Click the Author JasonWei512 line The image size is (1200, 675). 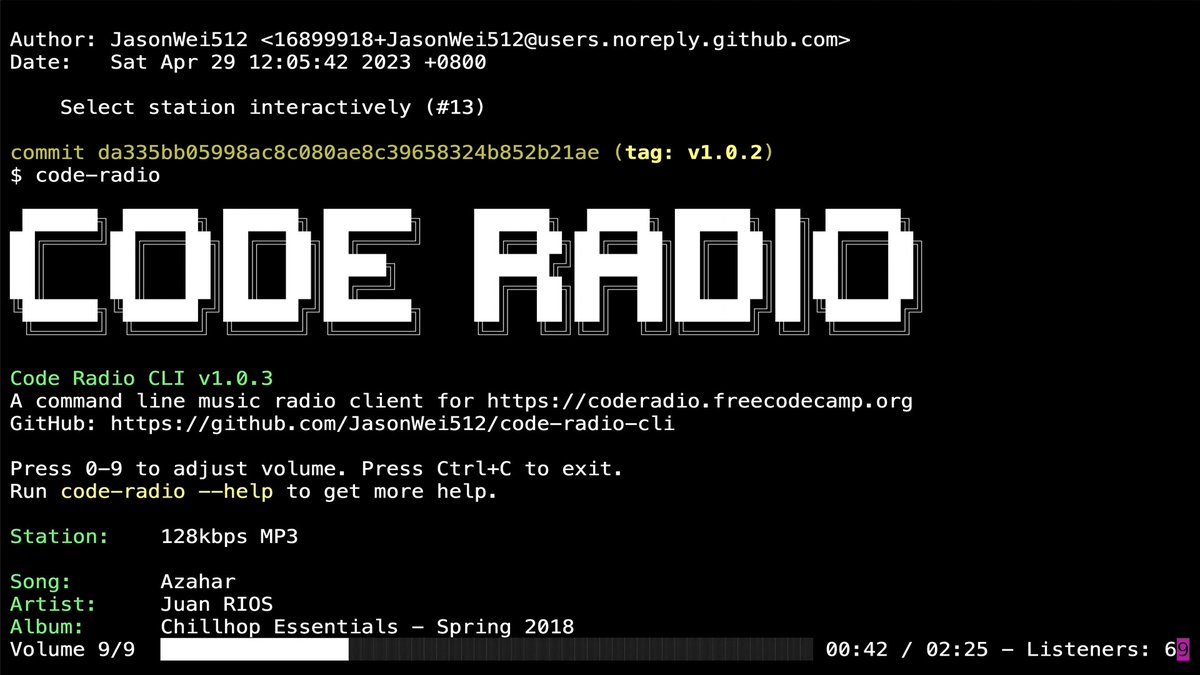430,40
